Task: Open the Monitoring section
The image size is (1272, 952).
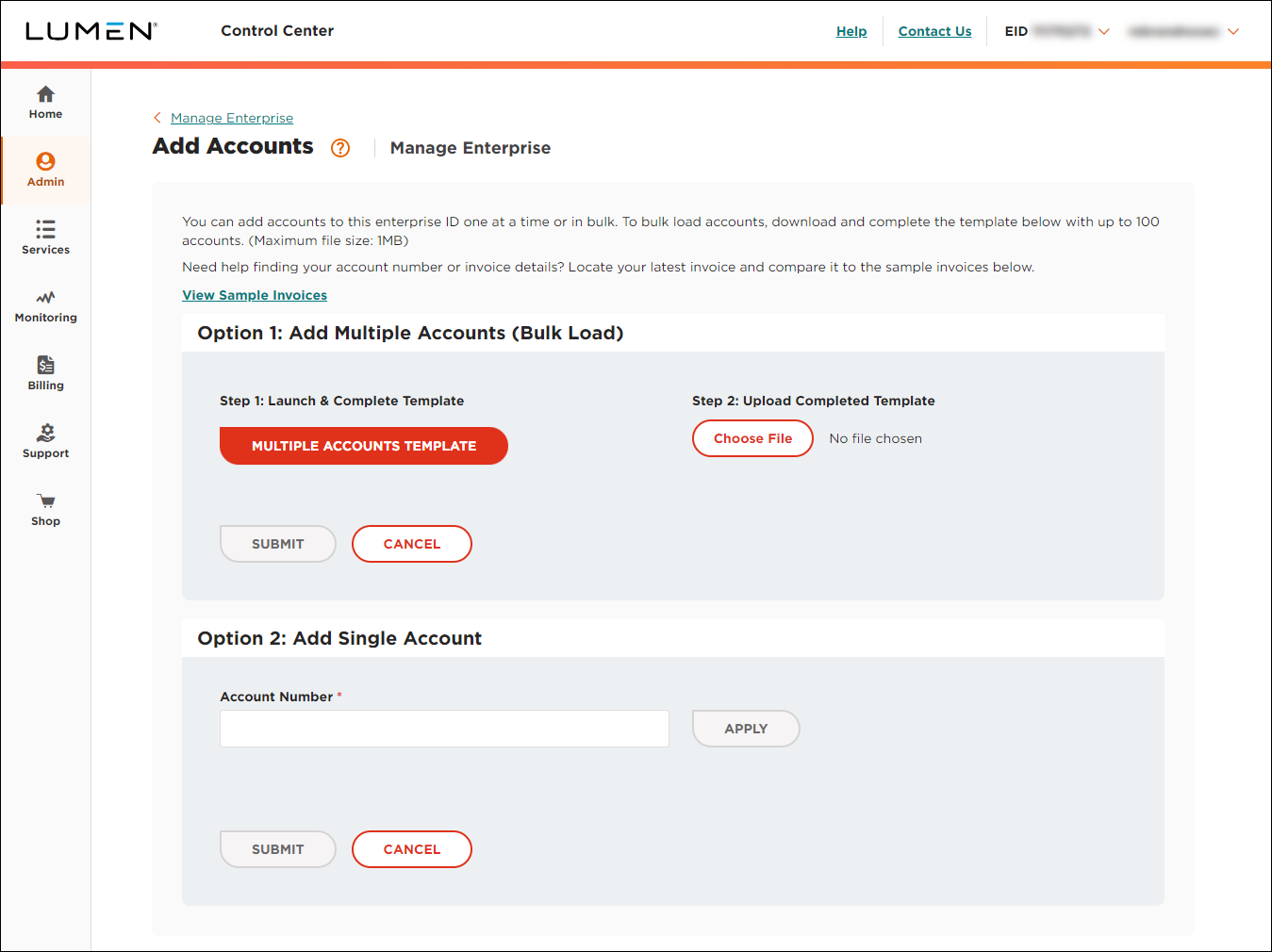Action: click(45, 306)
